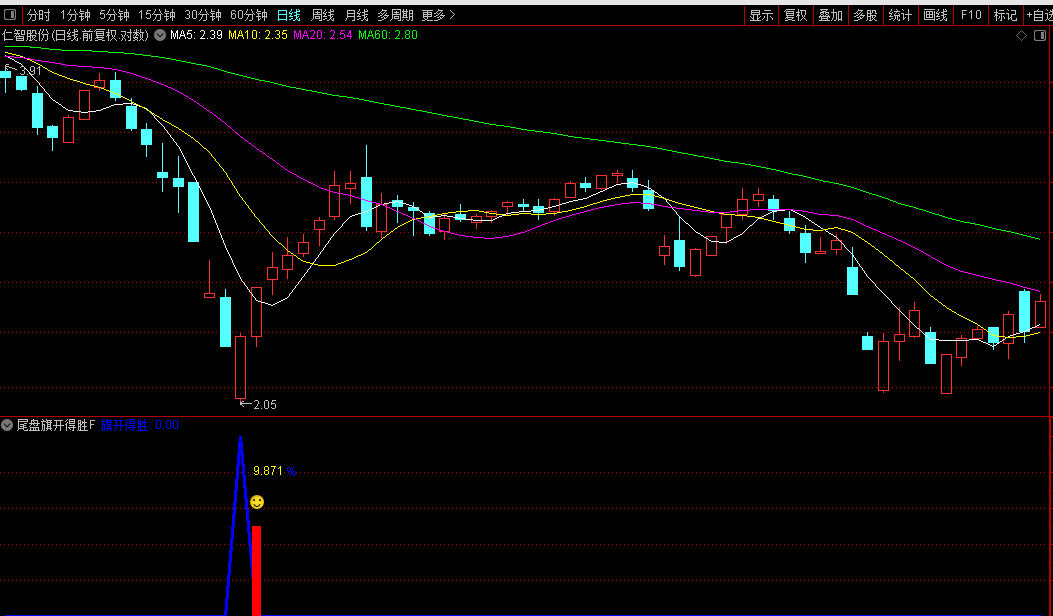Select the 5分钟 period tab
1053x616 pixels.
click(114, 15)
